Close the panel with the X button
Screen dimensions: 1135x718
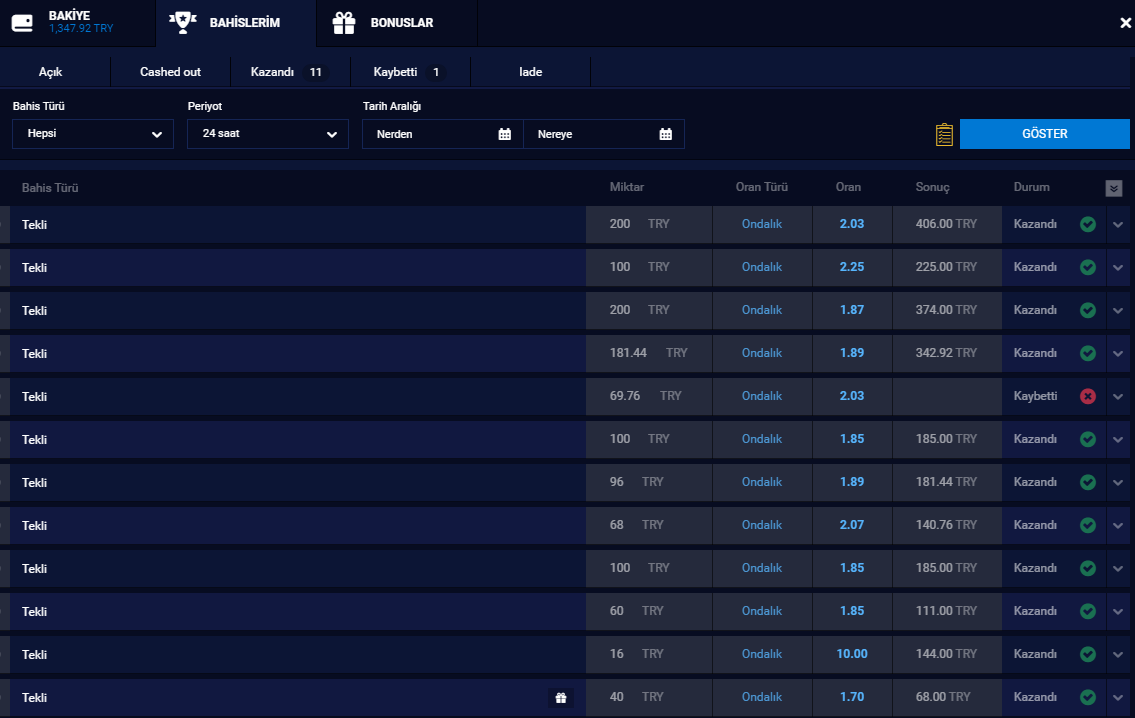click(1125, 23)
